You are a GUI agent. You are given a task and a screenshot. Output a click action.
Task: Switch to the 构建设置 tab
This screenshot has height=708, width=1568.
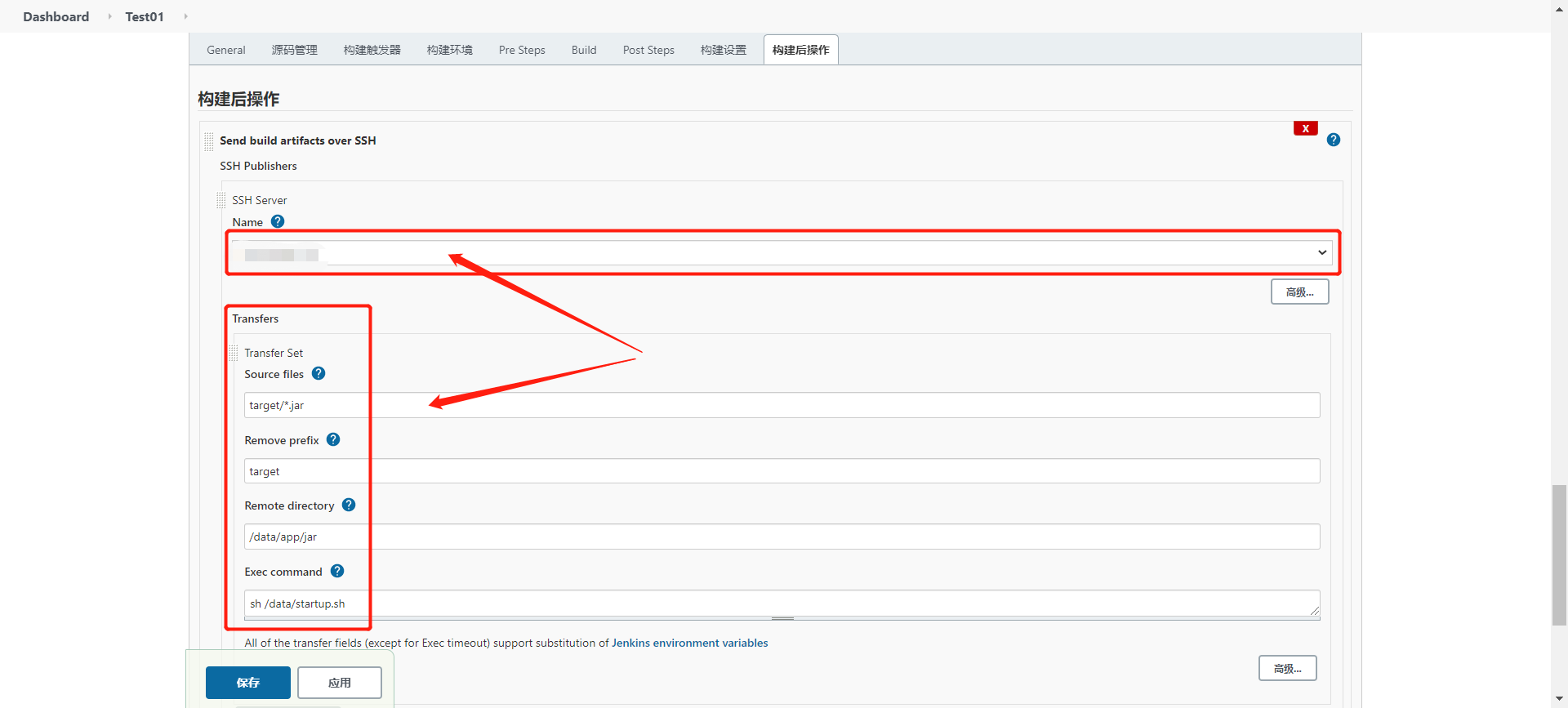724,50
